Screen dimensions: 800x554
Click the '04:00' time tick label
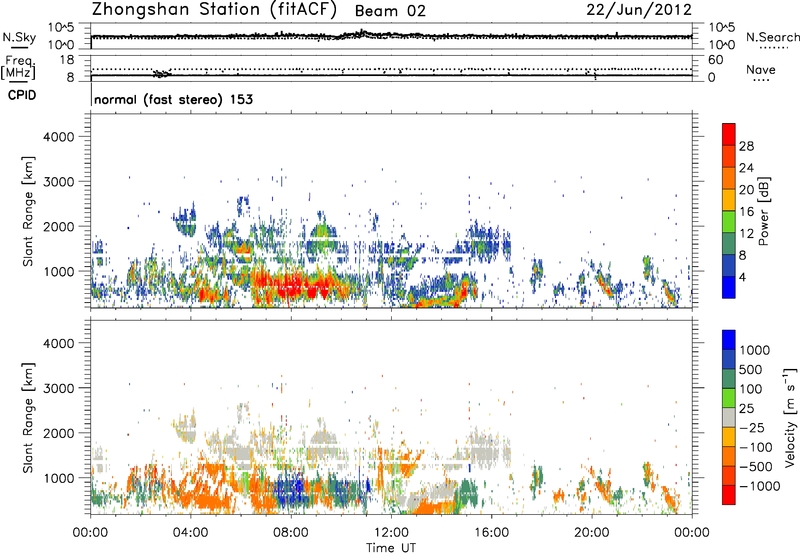pos(190,533)
